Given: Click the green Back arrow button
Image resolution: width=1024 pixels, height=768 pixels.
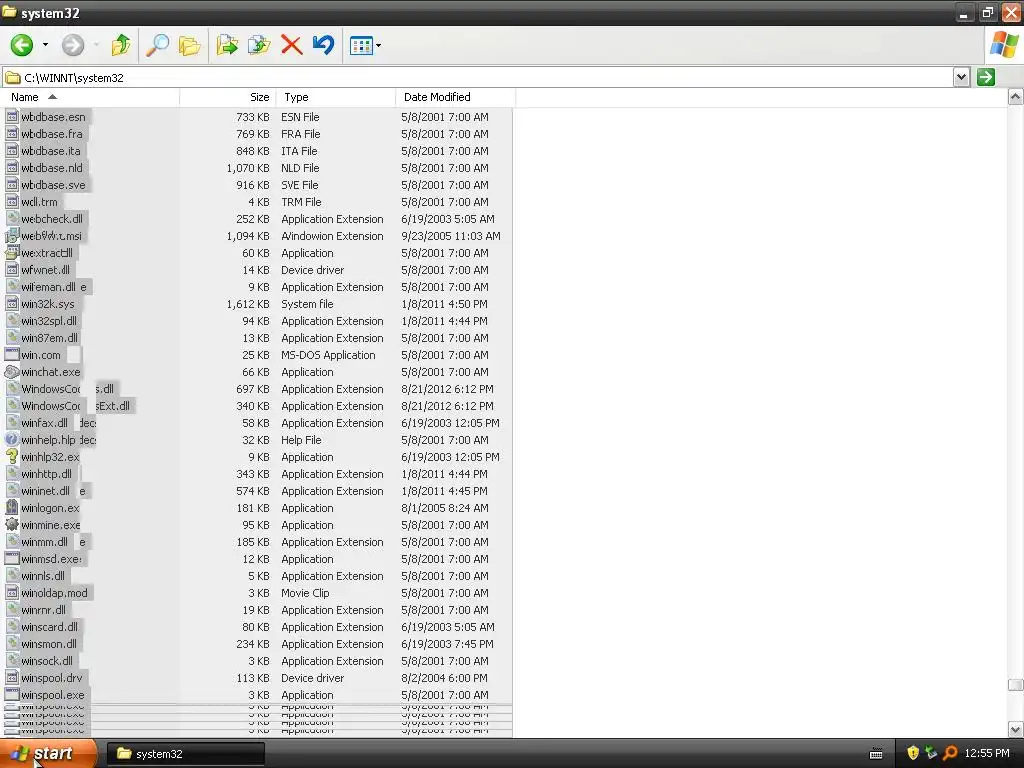Looking at the screenshot, I should click(x=22, y=45).
